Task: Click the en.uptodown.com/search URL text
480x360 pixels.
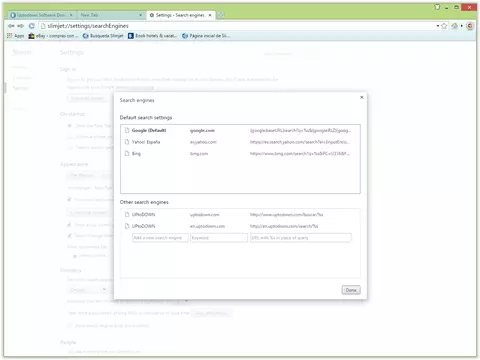Action: (x=284, y=226)
